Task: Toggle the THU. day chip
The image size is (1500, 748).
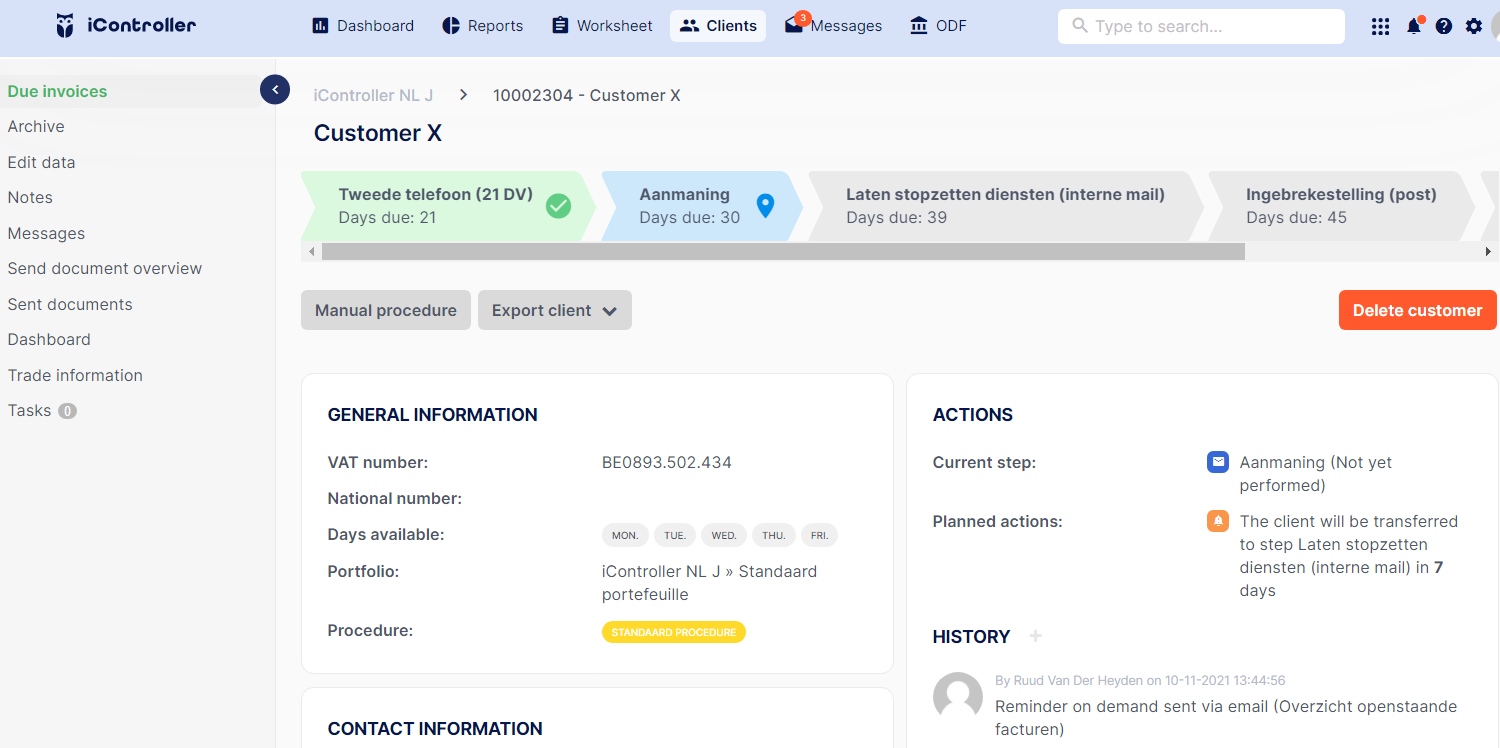Action: 774,535
